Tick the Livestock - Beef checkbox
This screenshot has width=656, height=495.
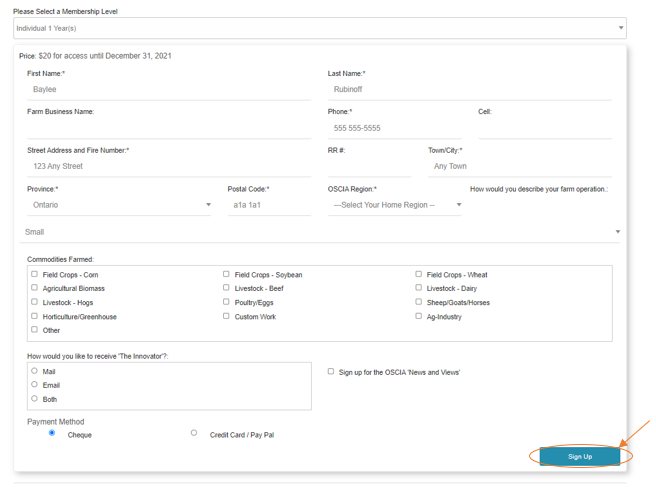[226, 288]
